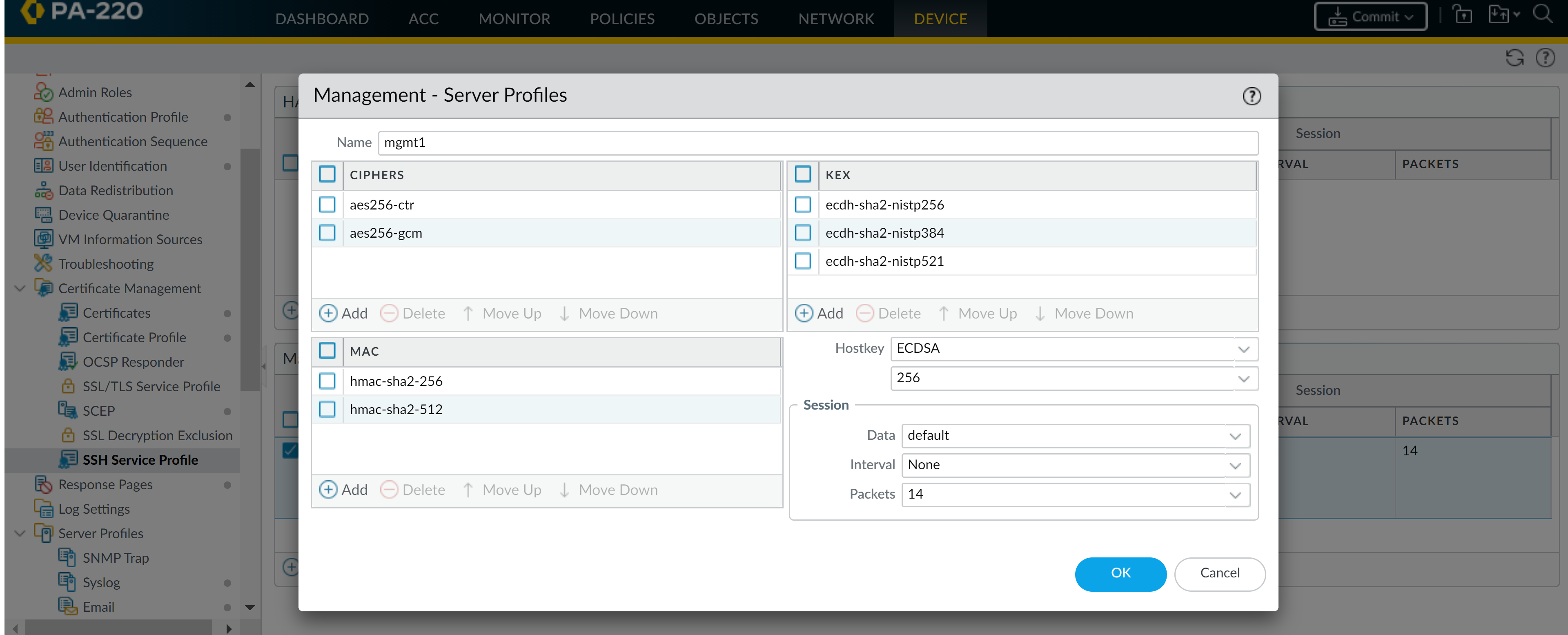This screenshot has width=1568, height=635.
Task: Click the sidebar horizontal scrollbar
Action: (x=118, y=627)
